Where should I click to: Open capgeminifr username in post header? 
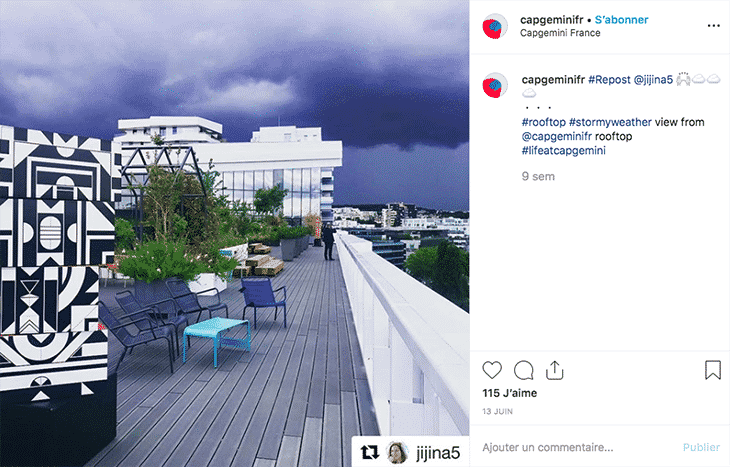tap(551, 20)
